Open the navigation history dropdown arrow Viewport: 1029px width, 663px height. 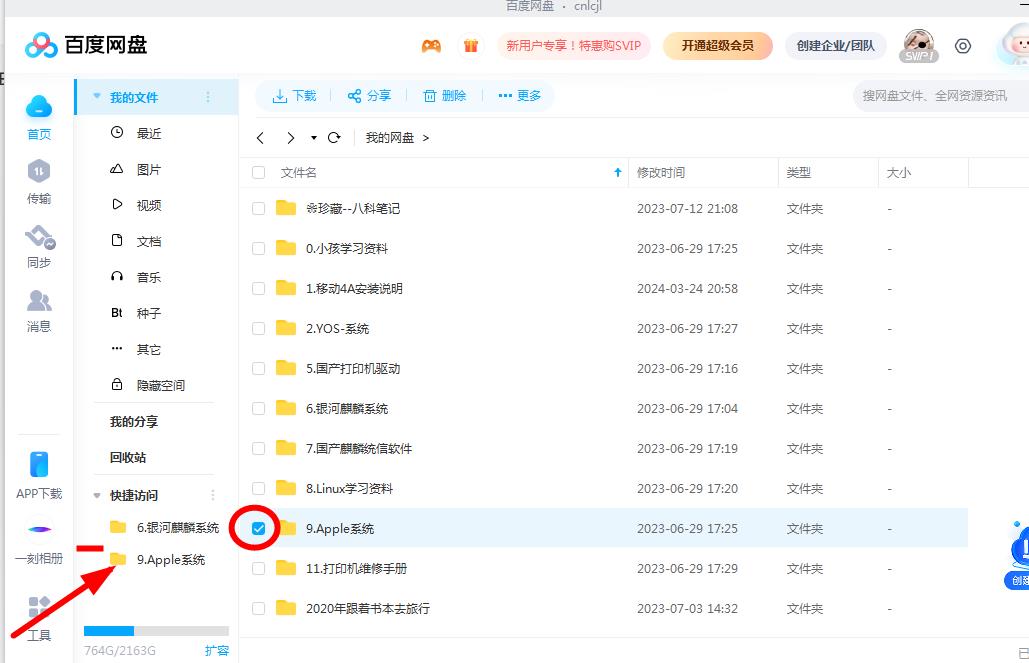pos(314,138)
